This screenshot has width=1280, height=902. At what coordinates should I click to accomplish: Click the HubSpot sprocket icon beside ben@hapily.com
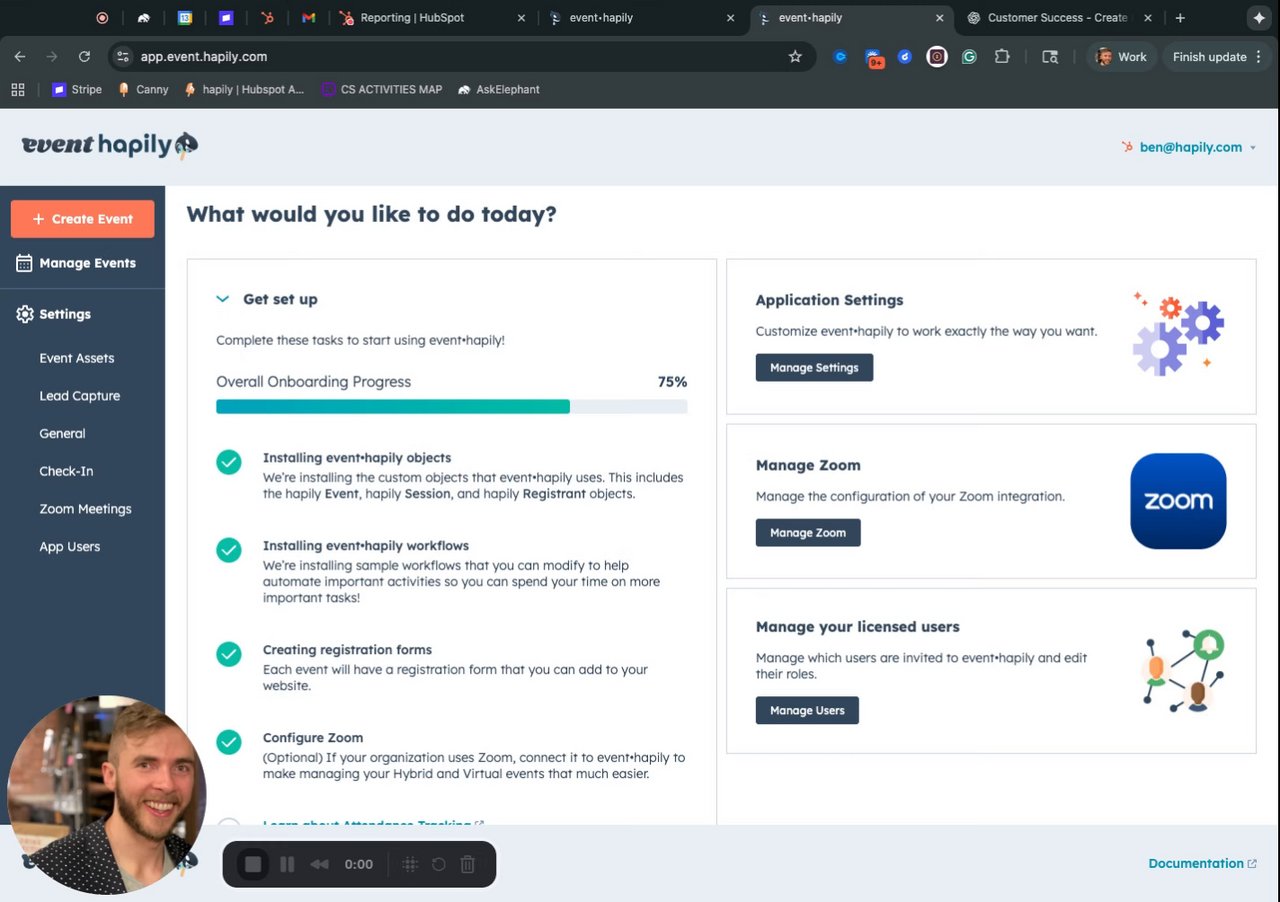1128,147
